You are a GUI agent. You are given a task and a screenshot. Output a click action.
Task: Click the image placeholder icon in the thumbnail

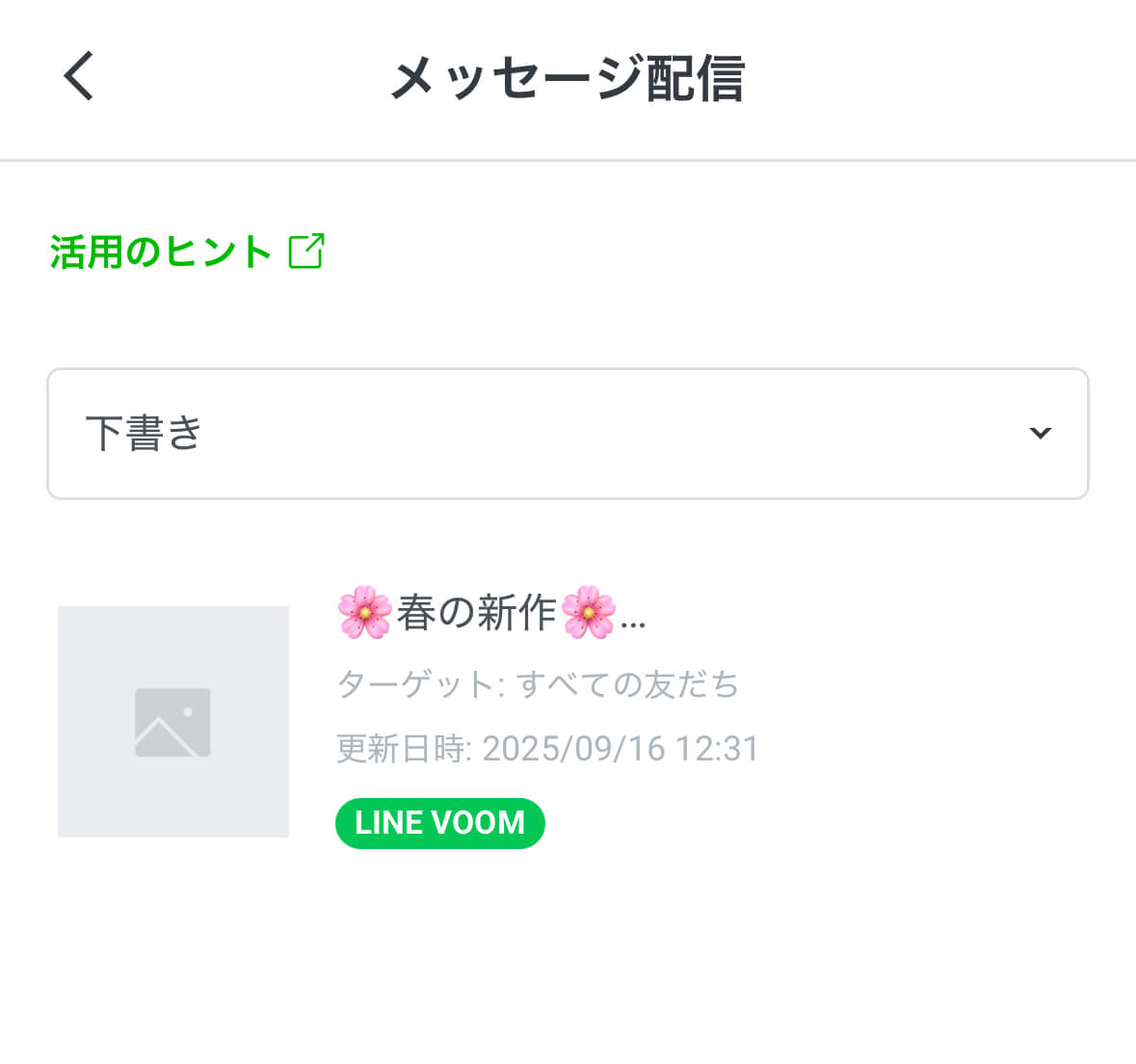pos(172,722)
